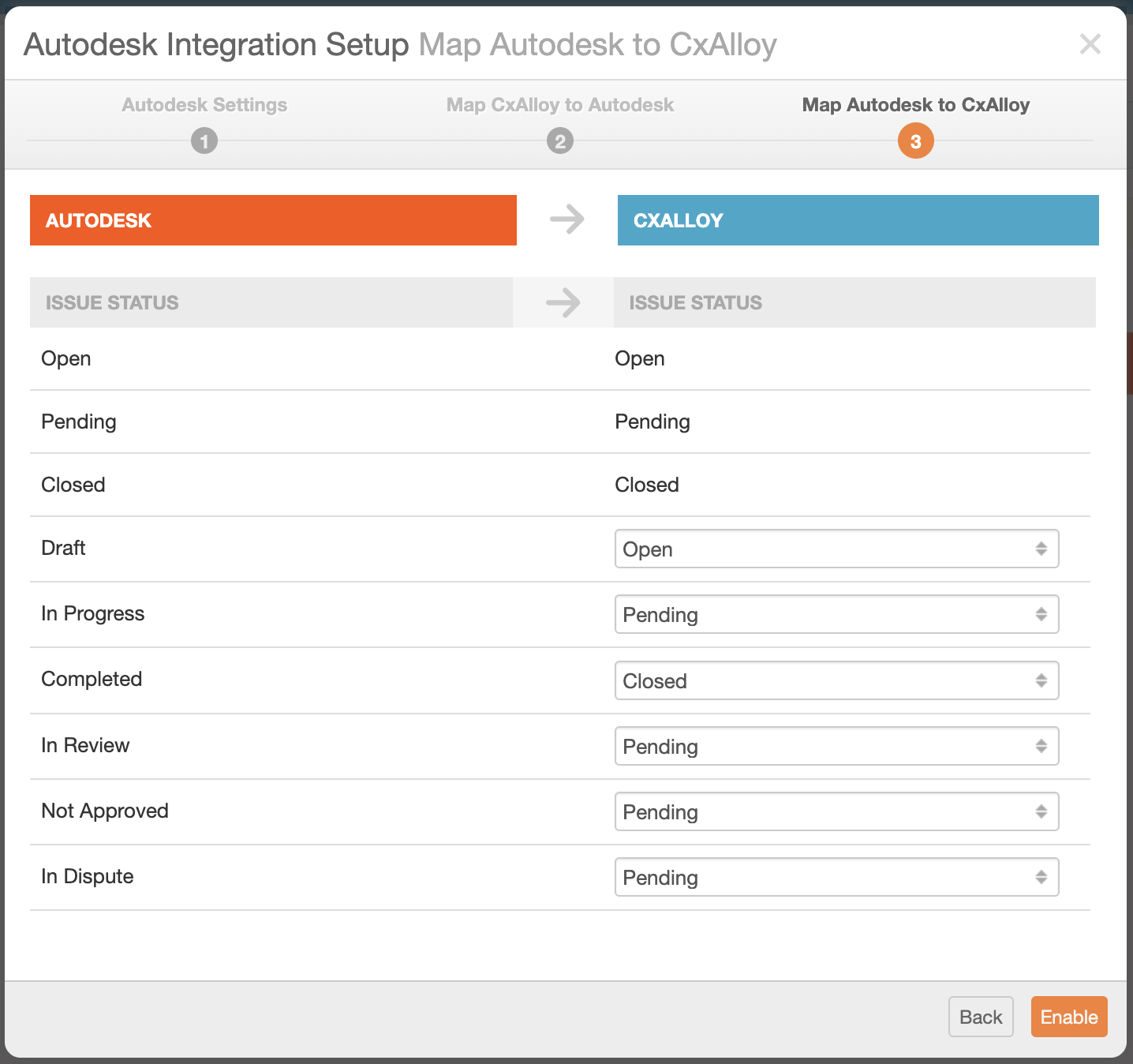The width and height of the screenshot is (1133, 1064).
Task: Expand the Completed status mapping dropdown
Action: pos(836,681)
